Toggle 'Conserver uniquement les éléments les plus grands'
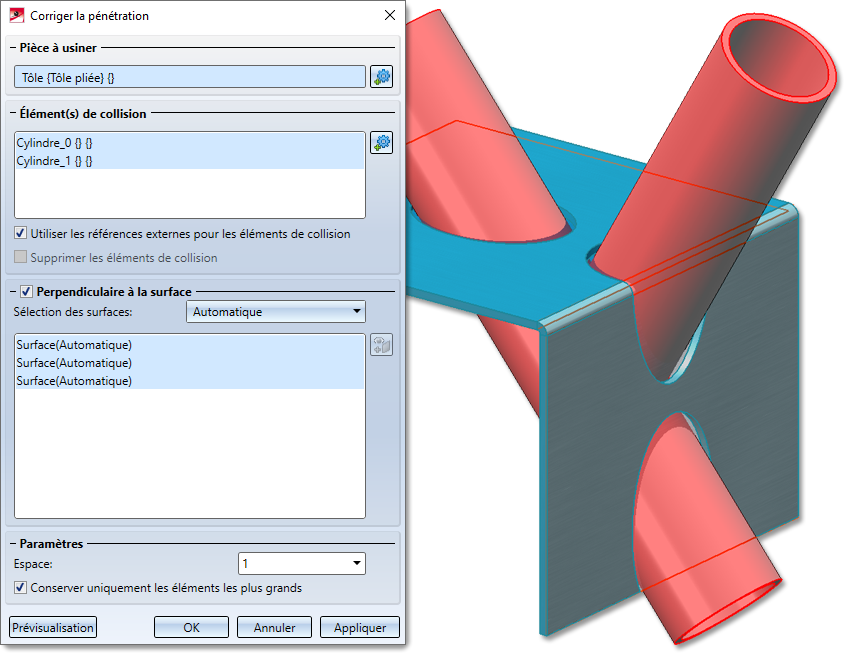The height and width of the screenshot is (666, 849). point(21,587)
